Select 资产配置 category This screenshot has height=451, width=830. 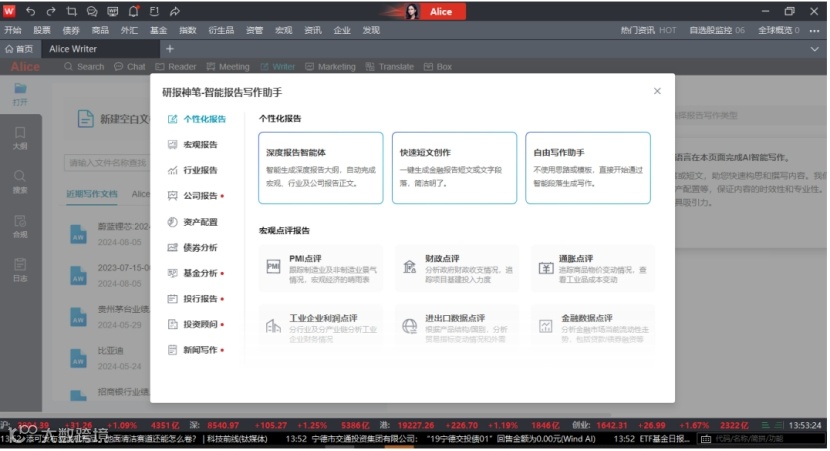193,222
